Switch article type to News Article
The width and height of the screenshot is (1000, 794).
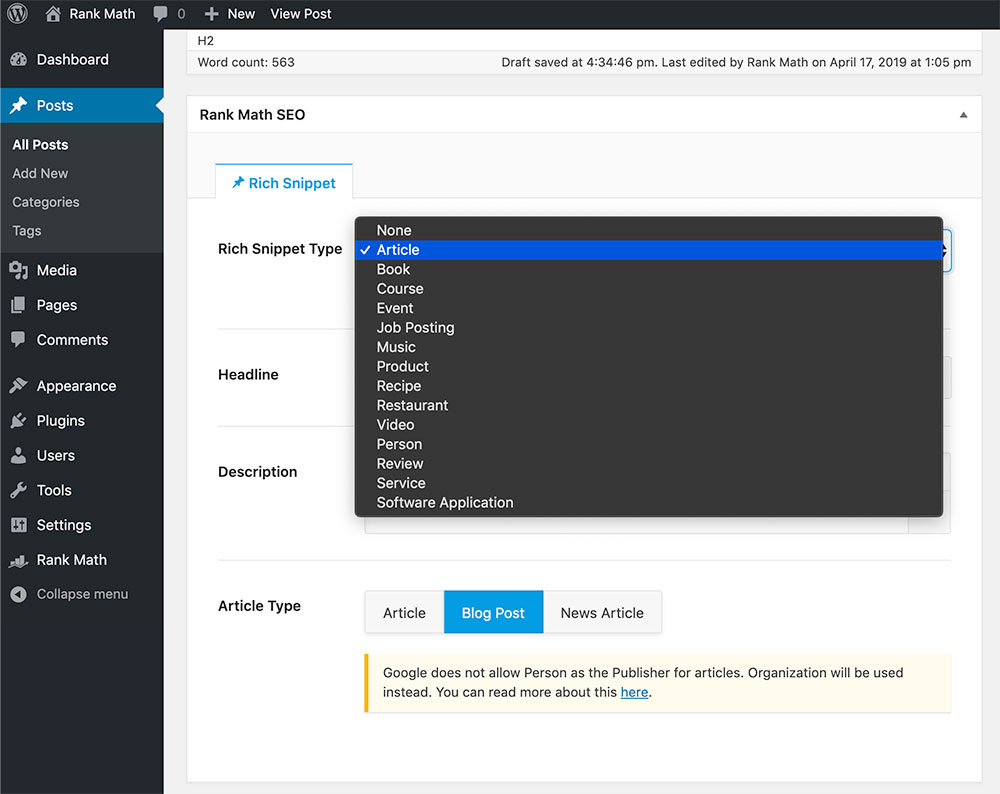(602, 613)
